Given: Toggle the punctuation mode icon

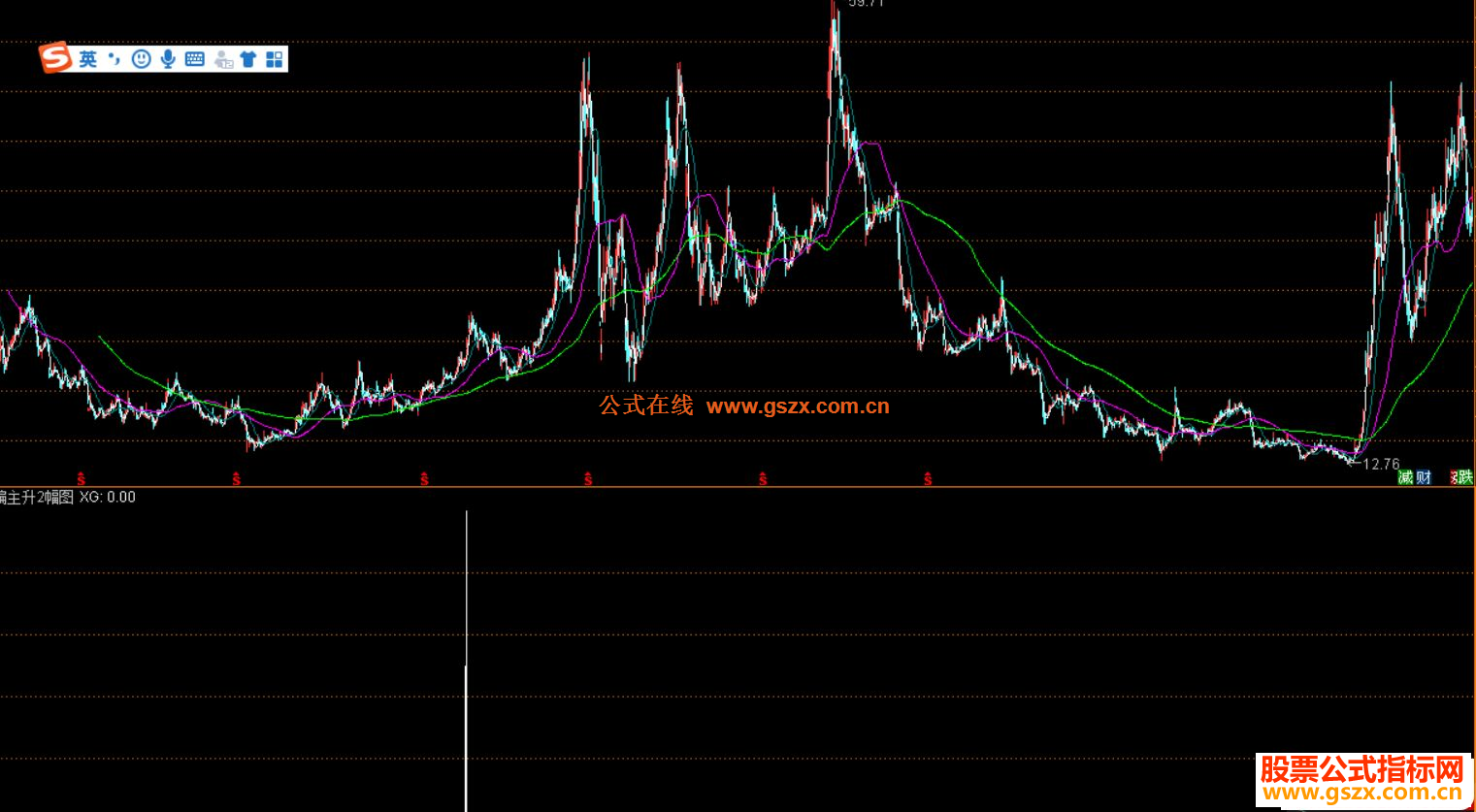Looking at the screenshot, I should (115, 59).
